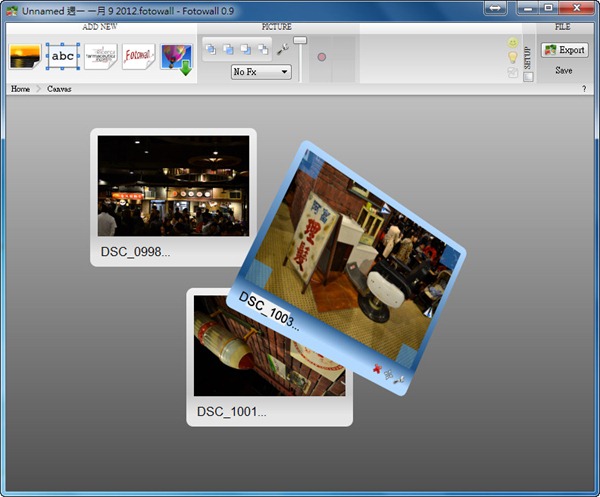Add a word cloud item

[x=100, y=57]
